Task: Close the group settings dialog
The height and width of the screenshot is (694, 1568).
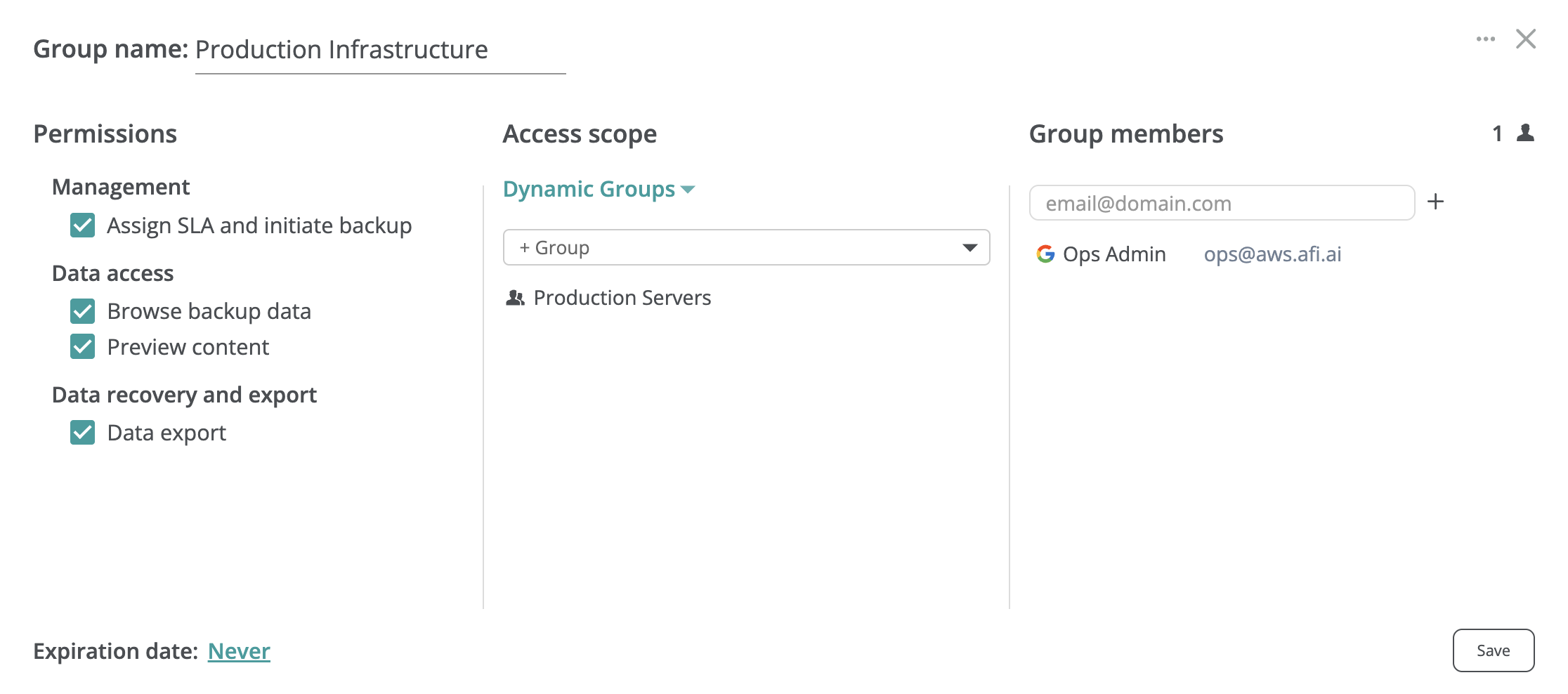Action: pos(1525,39)
